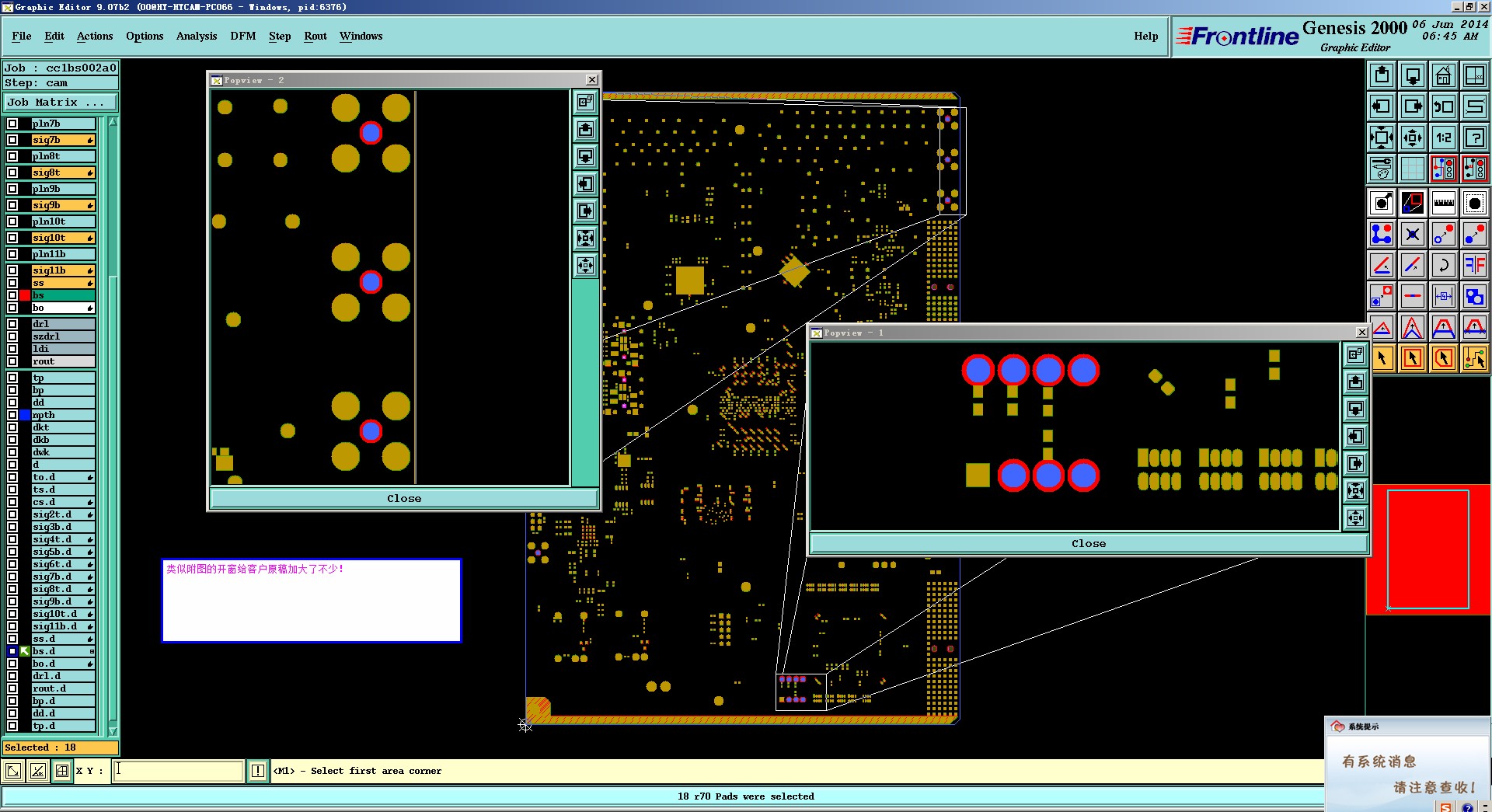Open the DFM menu
1492x812 pixels.
(x=243, y=36)
